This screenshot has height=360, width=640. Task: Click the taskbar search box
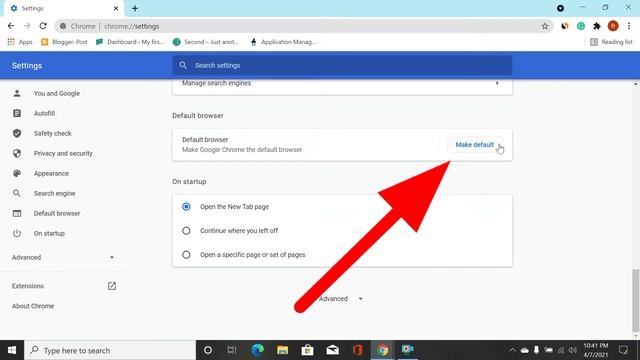[110, 350]
